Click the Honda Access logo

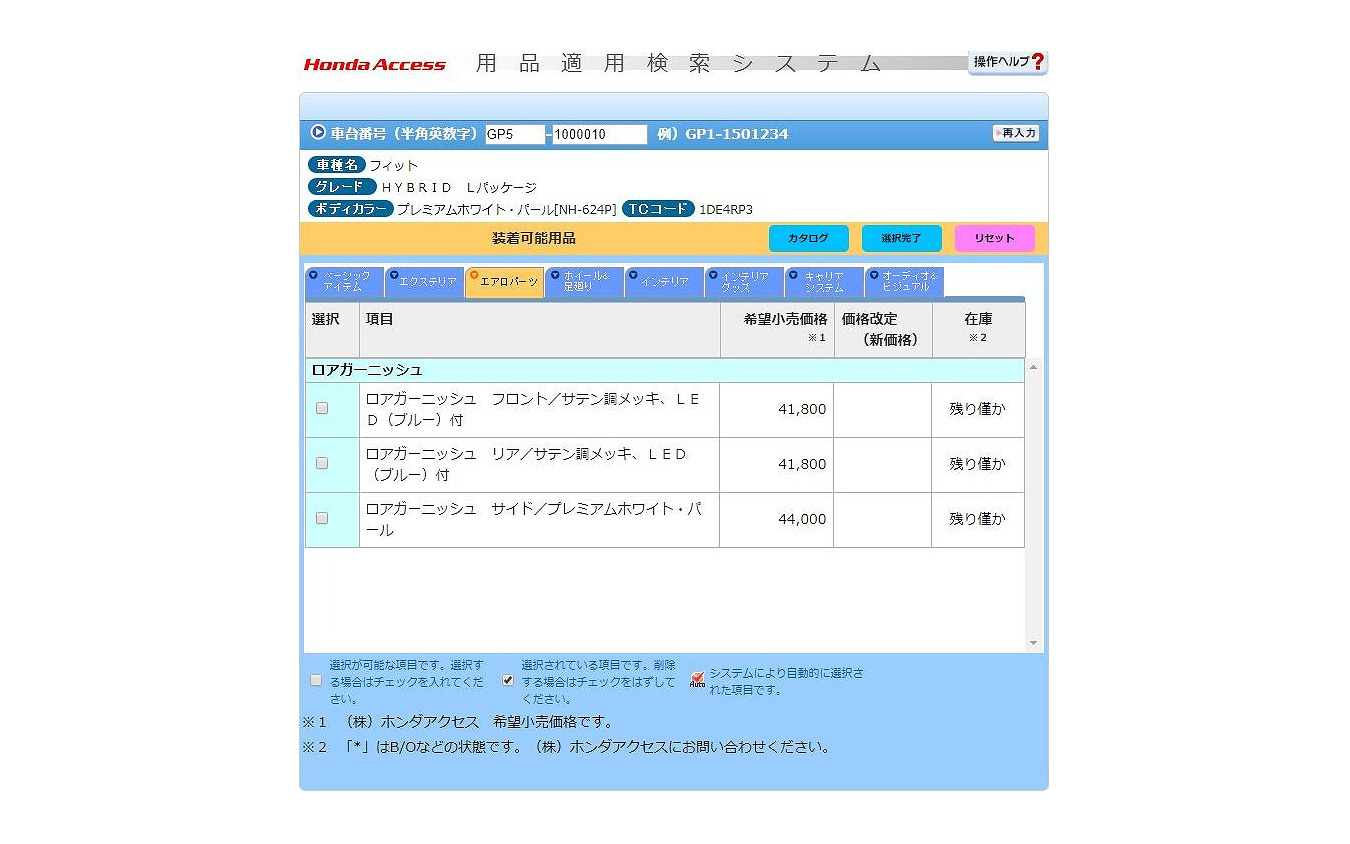click(375, 65)
